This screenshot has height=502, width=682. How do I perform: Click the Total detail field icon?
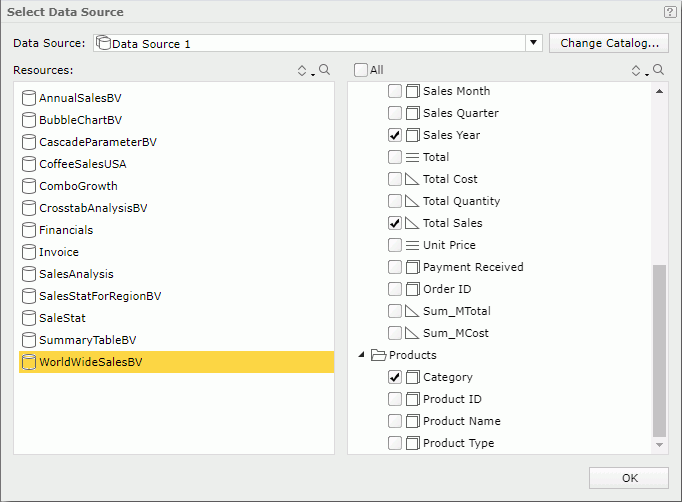click(412, 157)
